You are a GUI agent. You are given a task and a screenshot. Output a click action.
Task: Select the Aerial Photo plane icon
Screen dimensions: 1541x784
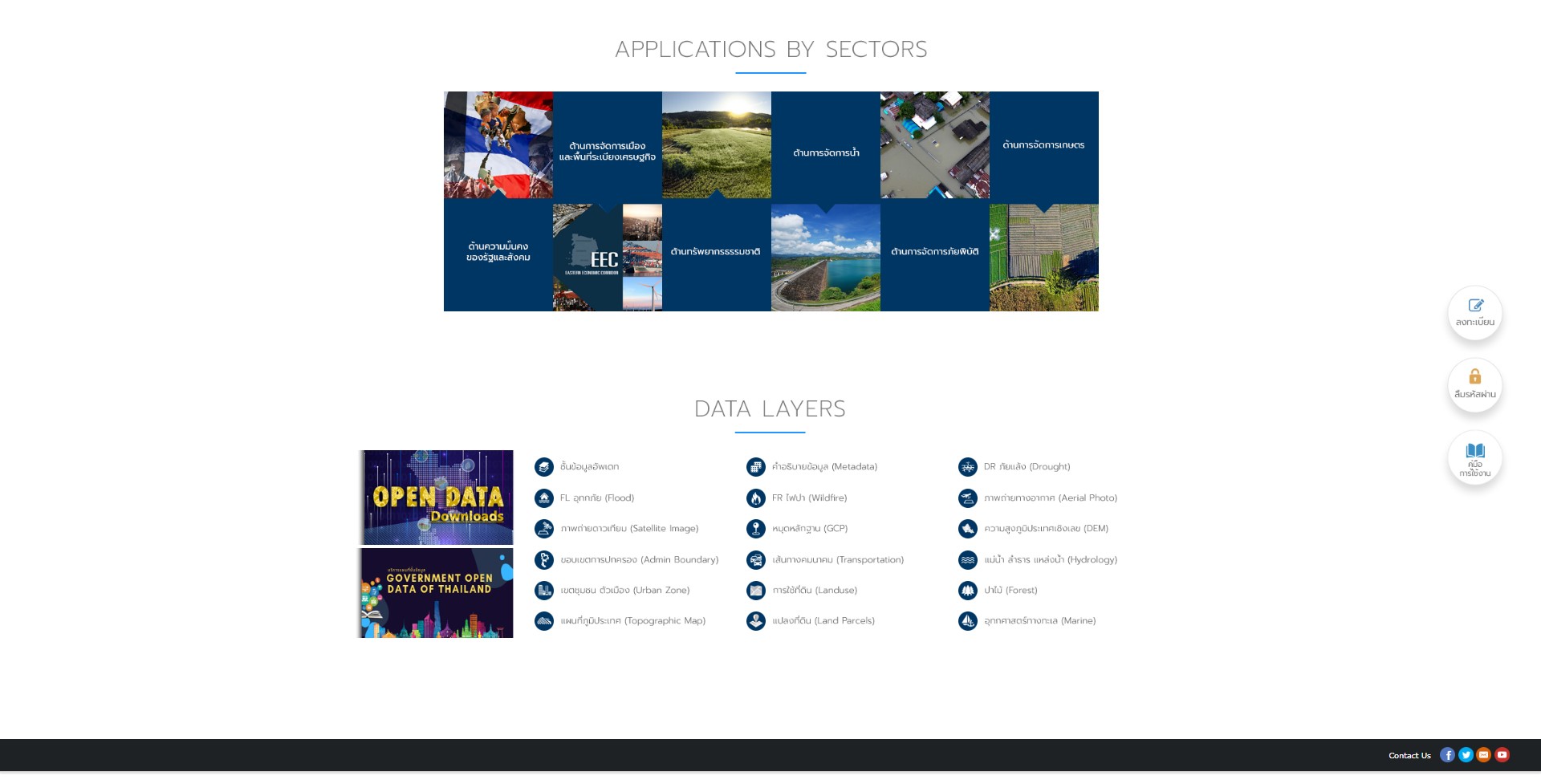pos(968,498)
